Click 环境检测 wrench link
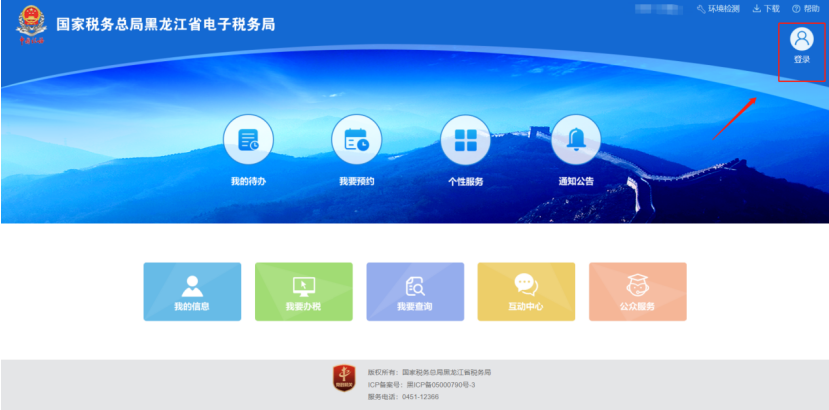 click(719, 9)
